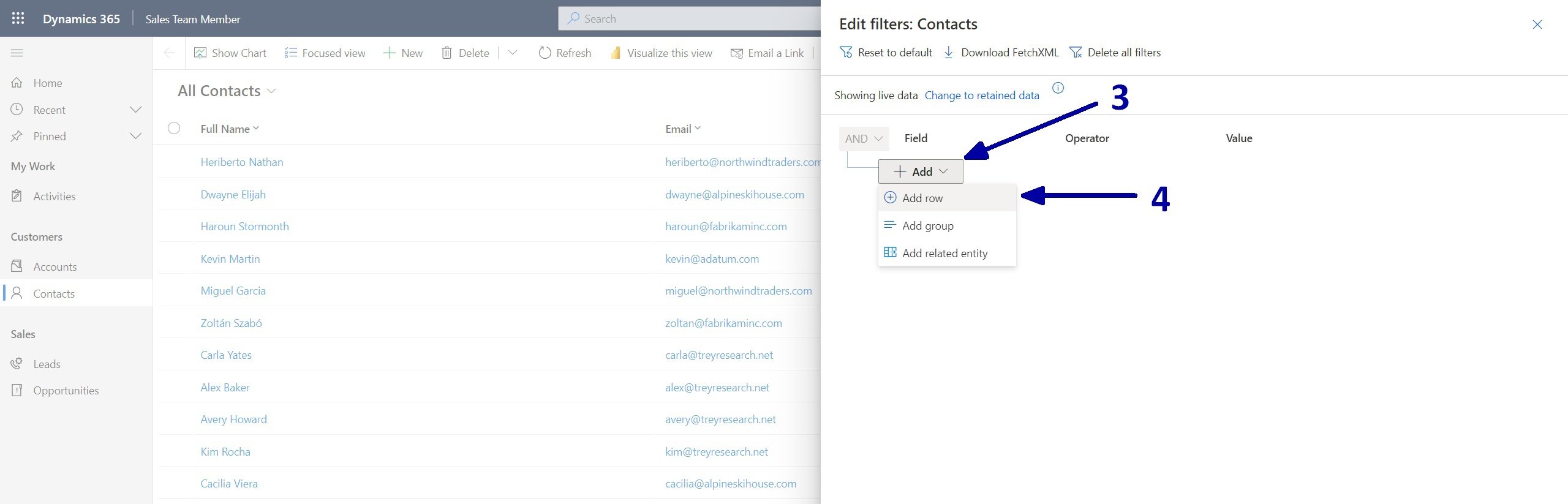Open the Activities clipboard icon
This screenshot has height=504, width=1568.
coord(17,196)
